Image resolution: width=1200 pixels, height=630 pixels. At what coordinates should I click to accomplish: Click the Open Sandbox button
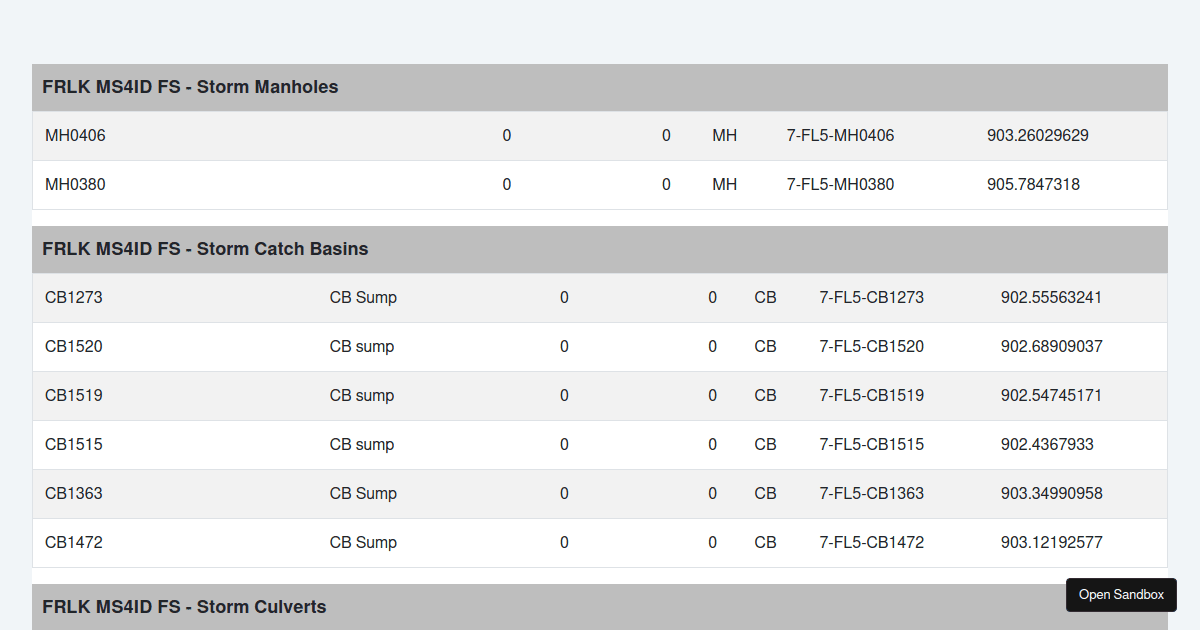pos(1121,595)
